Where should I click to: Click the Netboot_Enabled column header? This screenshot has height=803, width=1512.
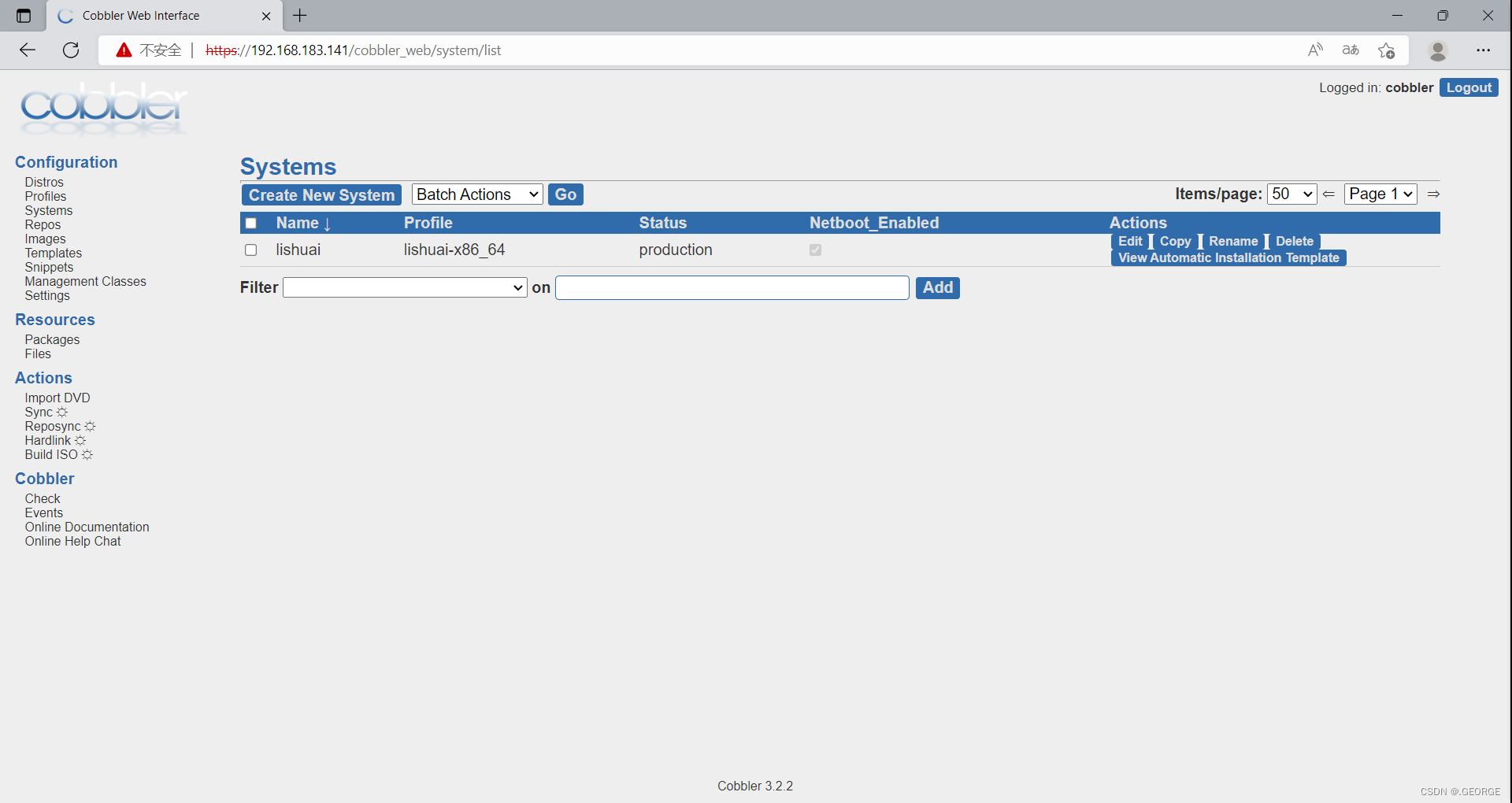point(874,223)
